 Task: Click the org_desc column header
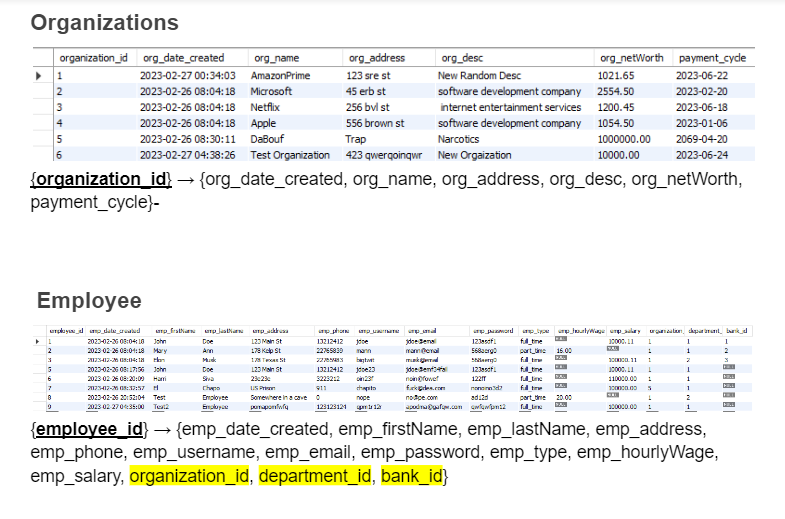pos(462,58)
